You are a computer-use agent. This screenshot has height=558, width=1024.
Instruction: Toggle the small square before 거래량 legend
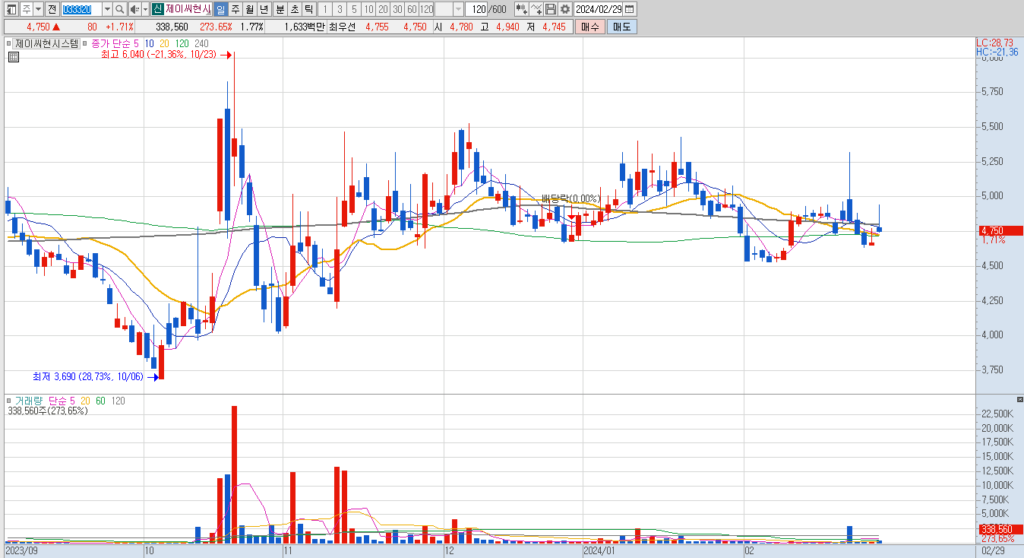[x=8, y=401]
